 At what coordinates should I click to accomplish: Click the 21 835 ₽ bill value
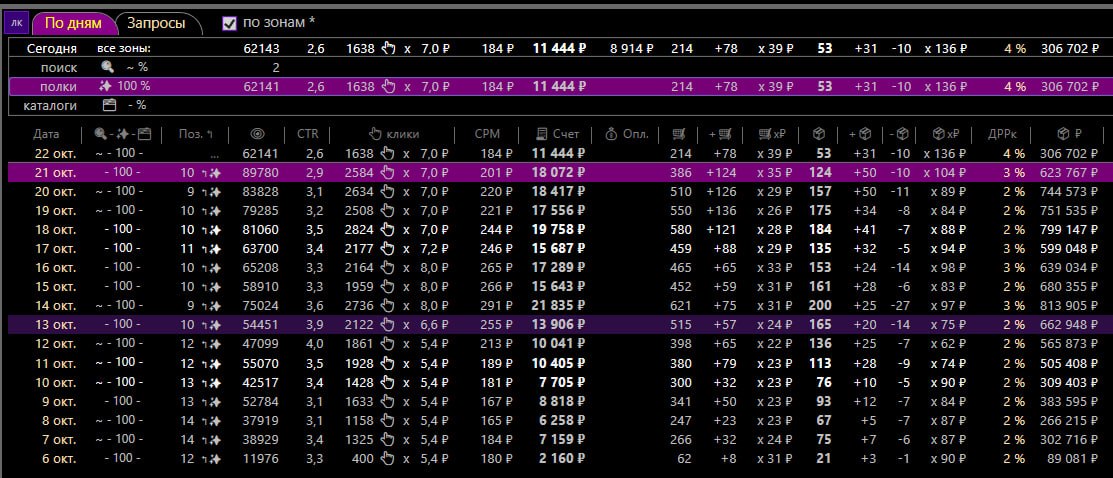point(559,305)
